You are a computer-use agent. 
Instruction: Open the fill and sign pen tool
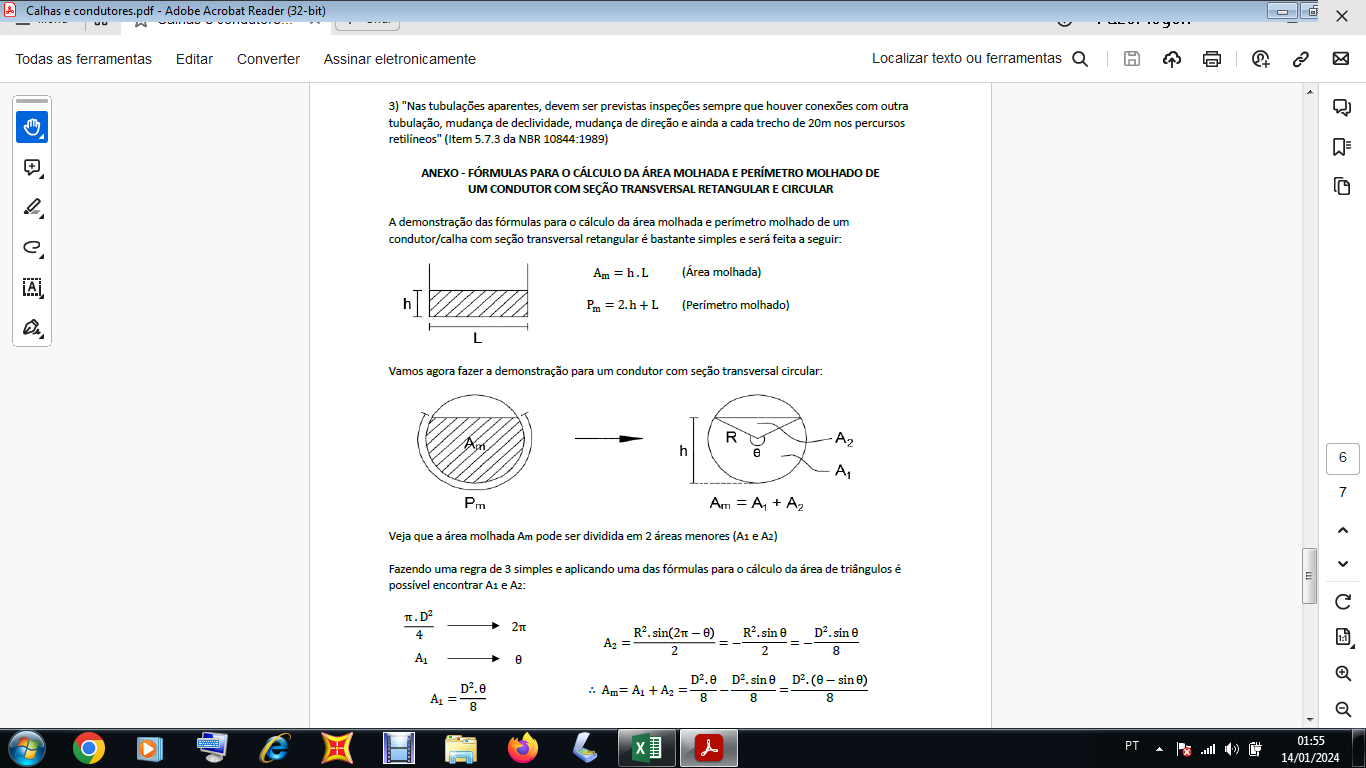[x=32, y=328]
